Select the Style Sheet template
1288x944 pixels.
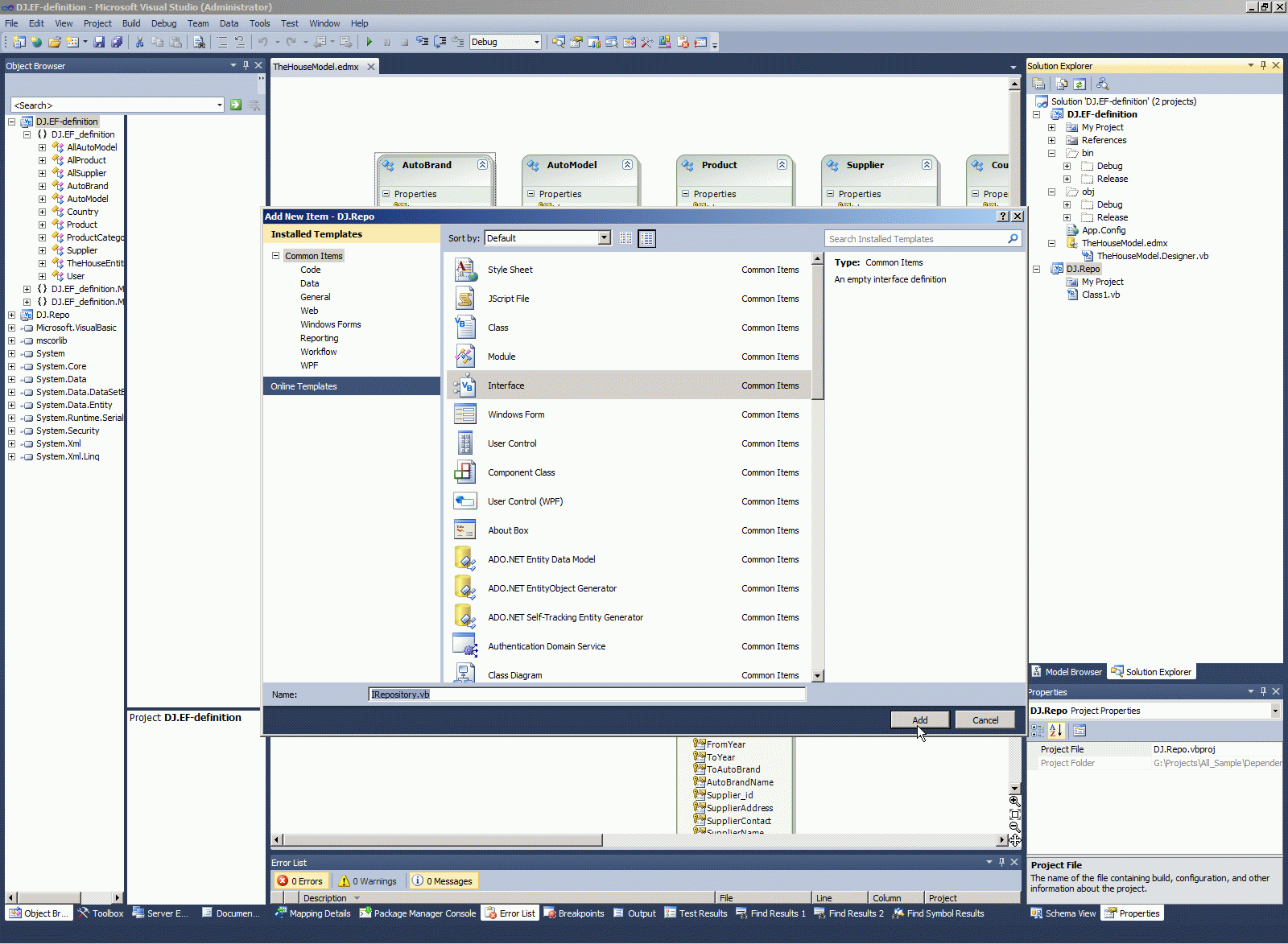(x=629, y=270)
